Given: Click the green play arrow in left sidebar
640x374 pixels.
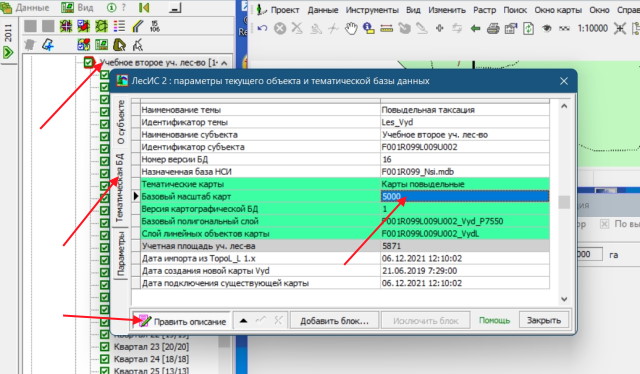Looking at the screenshot, I should tap(8, 52).
